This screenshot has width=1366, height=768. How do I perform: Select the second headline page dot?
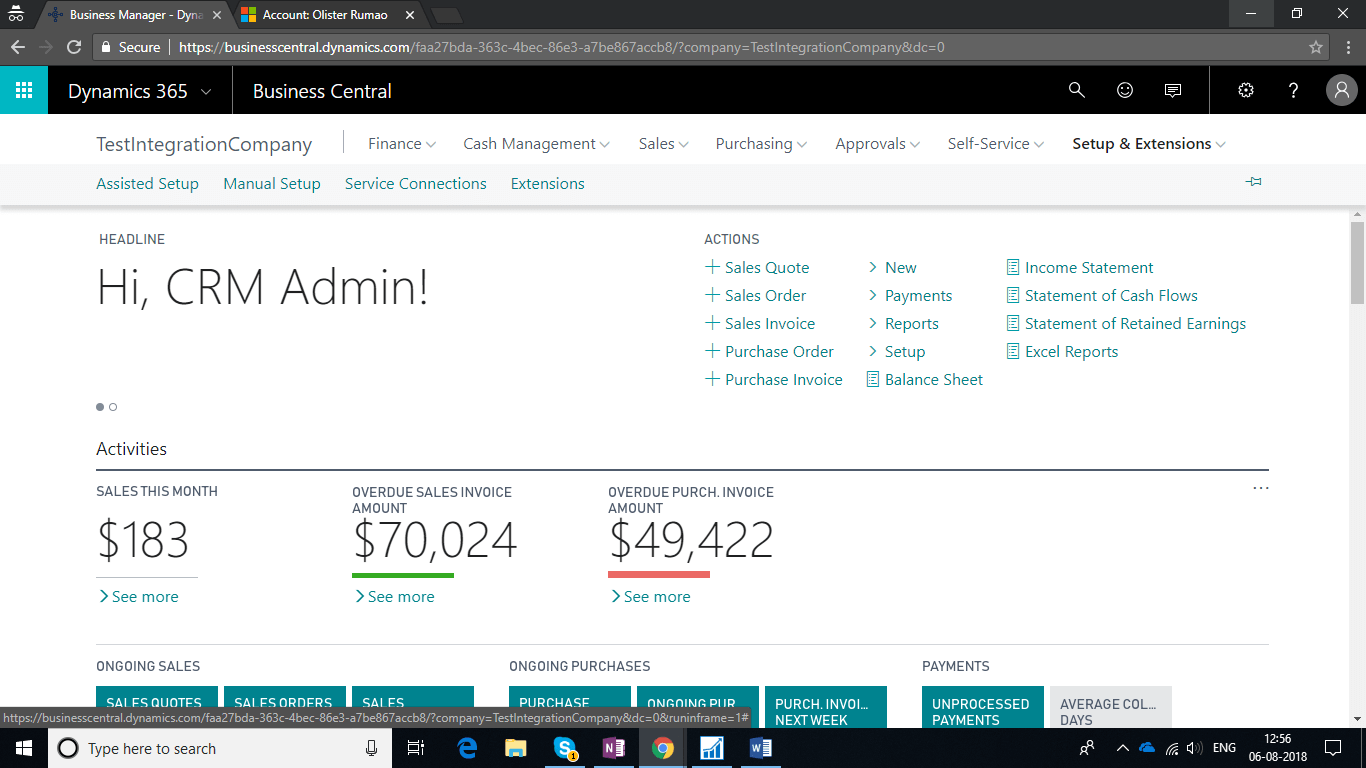[x=113, y=407]
